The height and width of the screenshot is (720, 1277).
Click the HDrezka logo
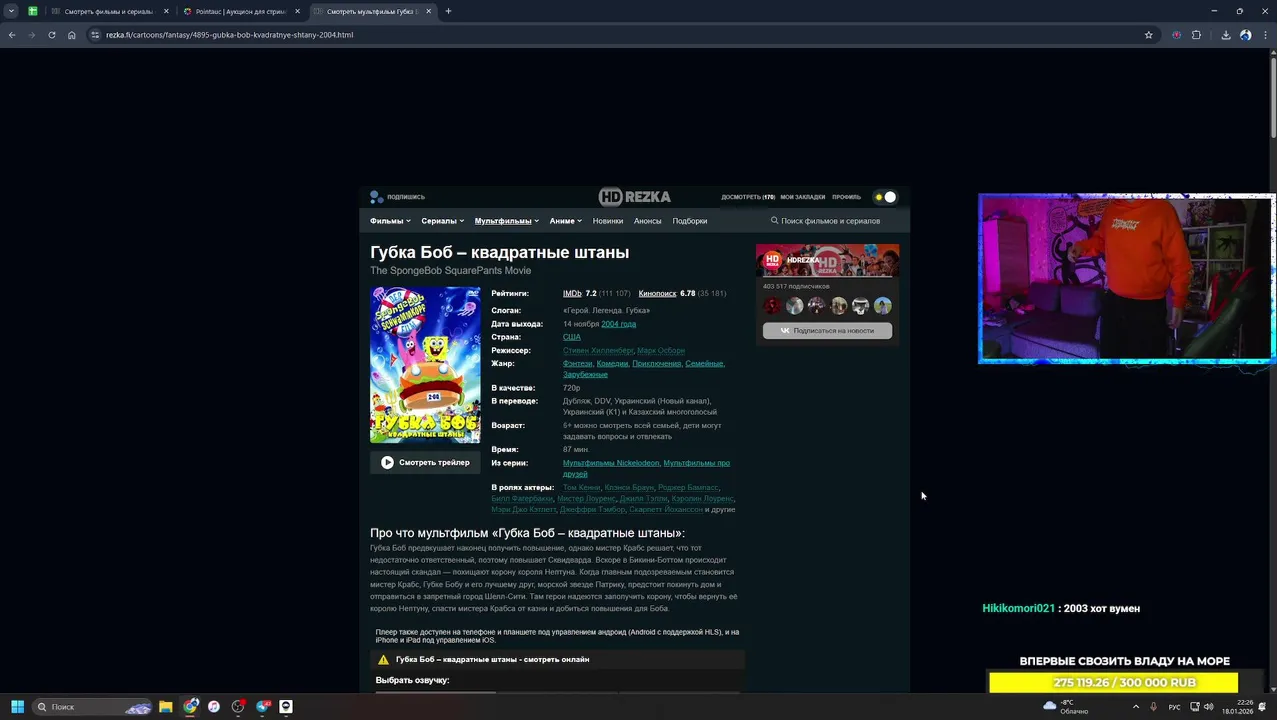[x=635, y=197]
